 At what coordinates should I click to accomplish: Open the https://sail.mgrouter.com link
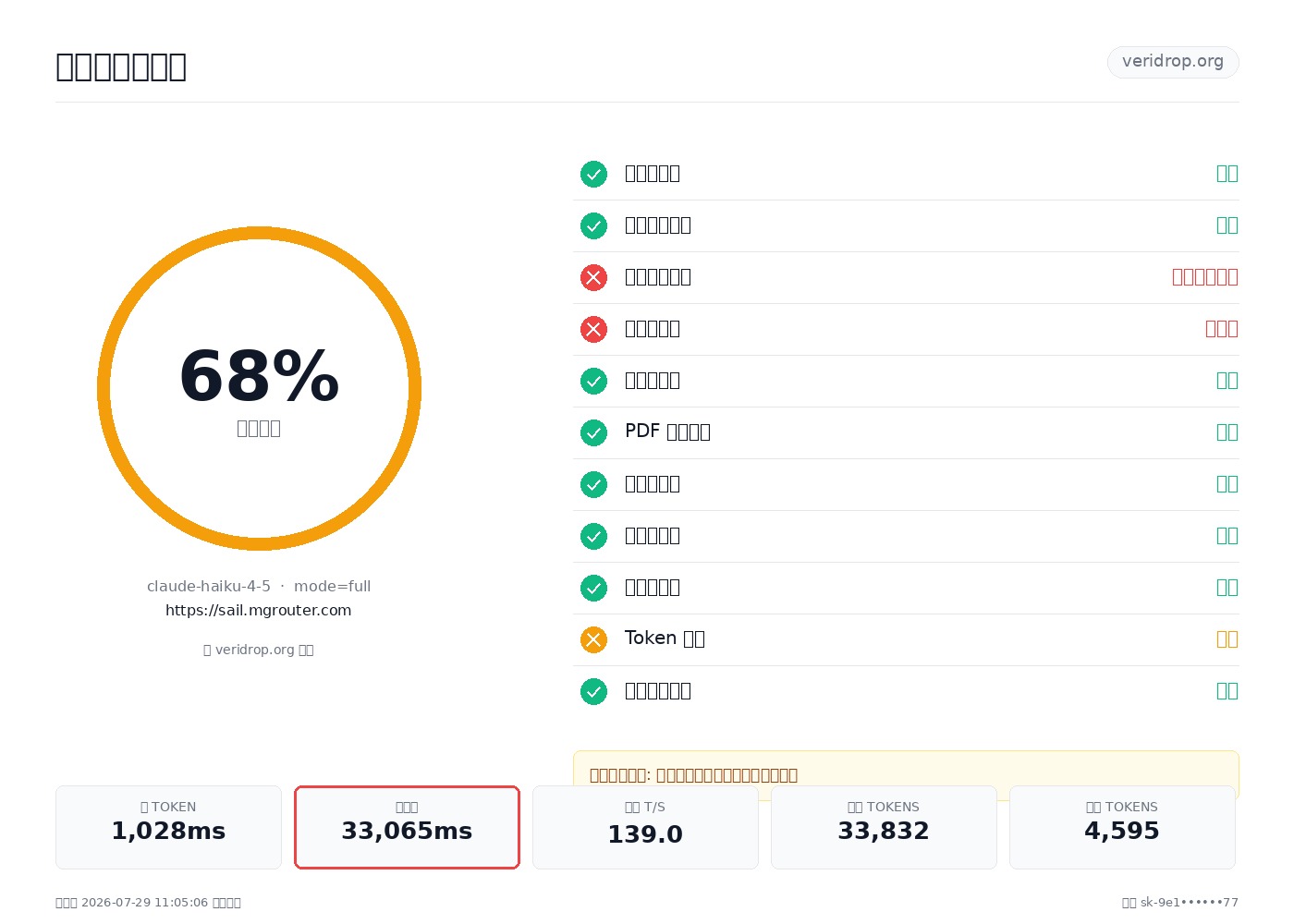(259, 610)
